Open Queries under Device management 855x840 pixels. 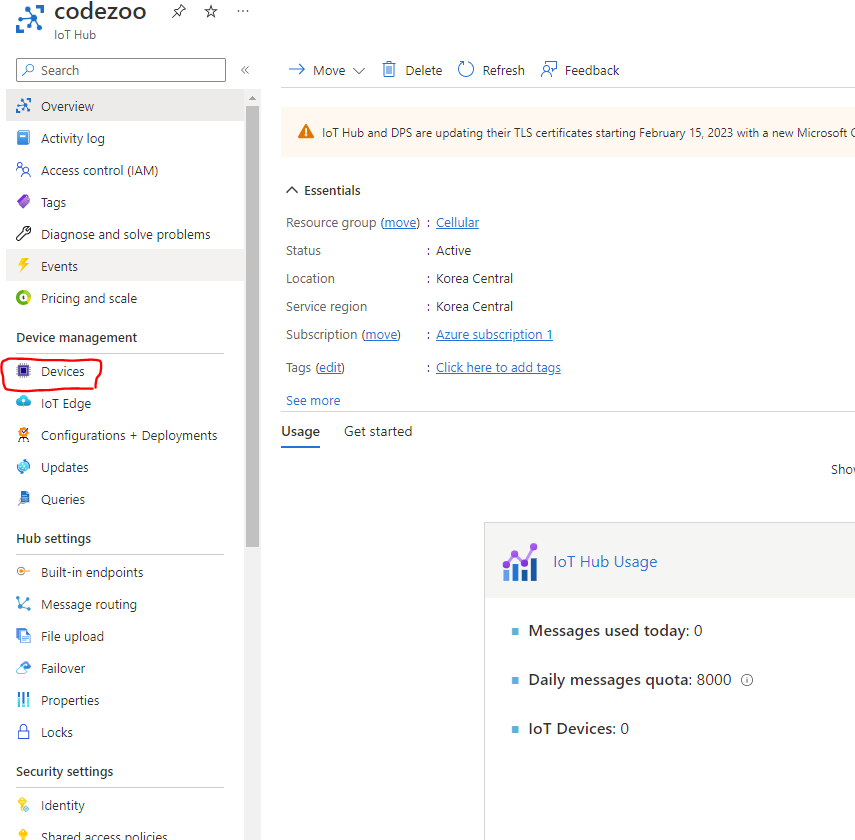[x=125, y=499]
